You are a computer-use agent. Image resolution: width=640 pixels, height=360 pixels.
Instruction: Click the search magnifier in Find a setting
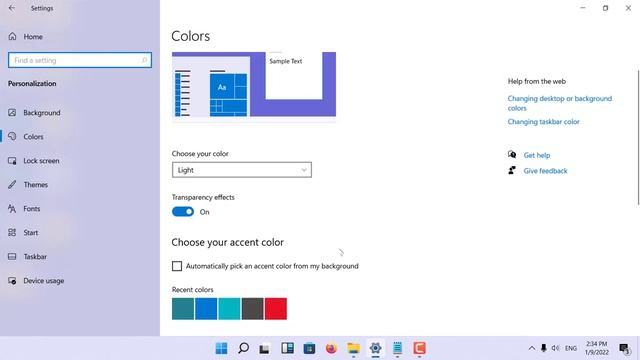pyautogui.click(x=144, y=60)
